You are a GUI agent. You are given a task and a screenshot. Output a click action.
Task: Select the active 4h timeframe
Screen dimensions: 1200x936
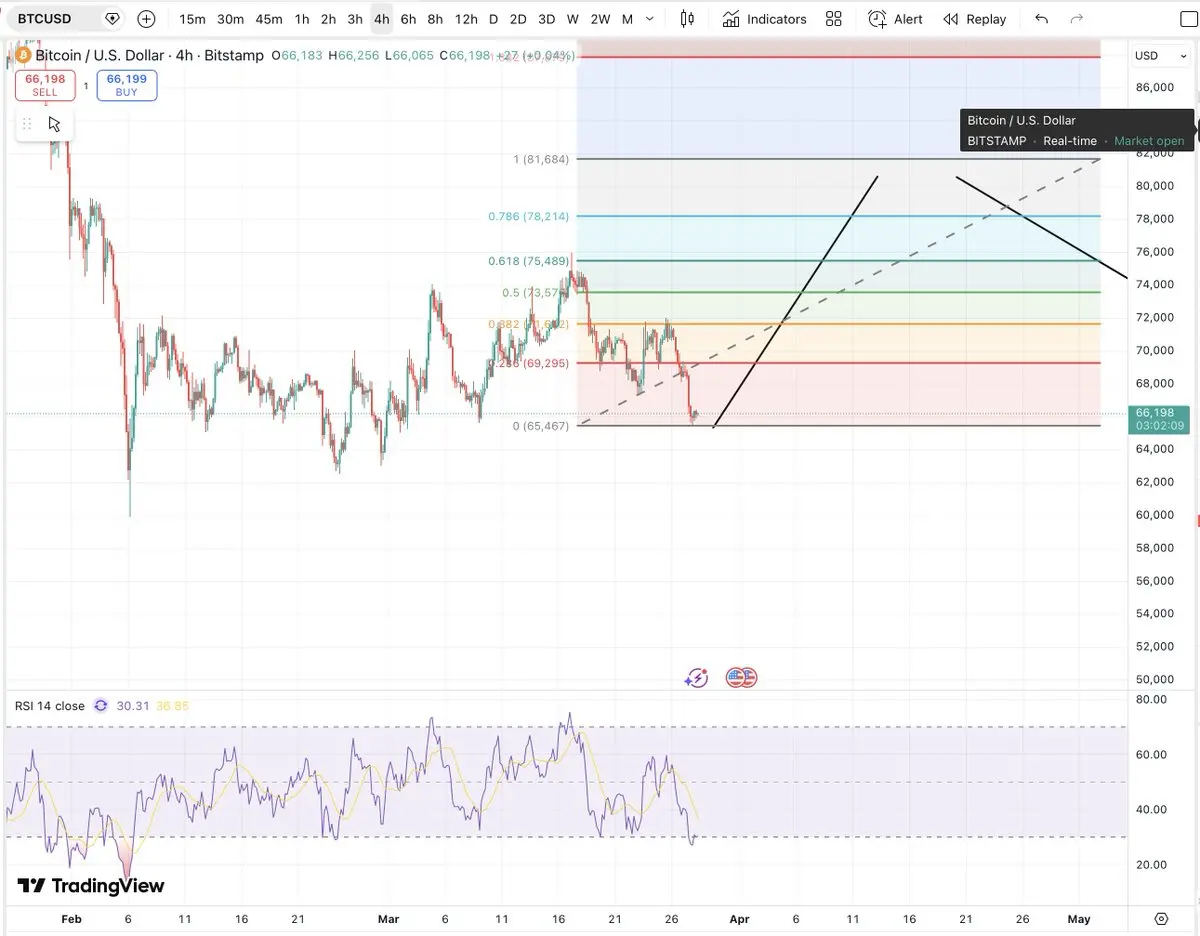(x=381, y=19)
